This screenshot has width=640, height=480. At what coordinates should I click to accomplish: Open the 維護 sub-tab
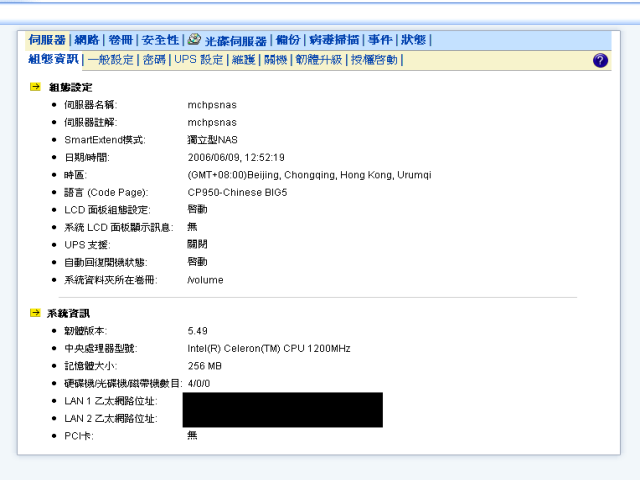[244, 60]
